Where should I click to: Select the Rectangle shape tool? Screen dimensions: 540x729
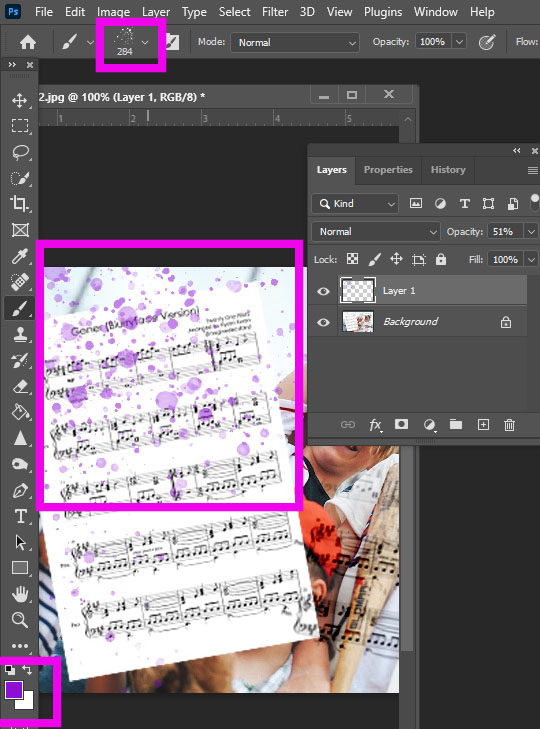click(x=20, y=568)
